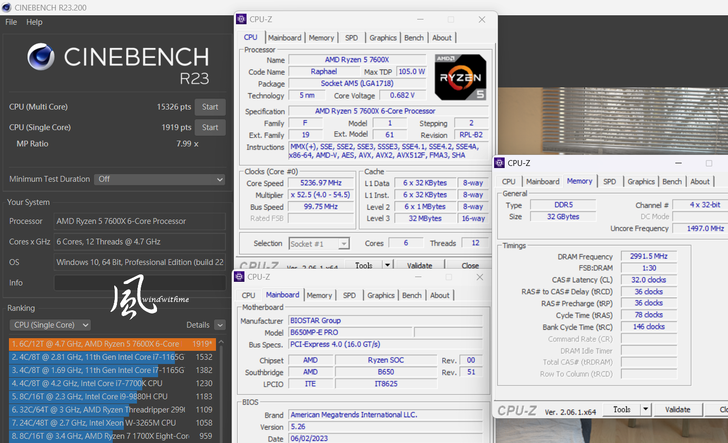The width and height of the screenshot is (728, 443).
Task: Expand the Details dropdown in Ranking
Action: pos(203,325)
